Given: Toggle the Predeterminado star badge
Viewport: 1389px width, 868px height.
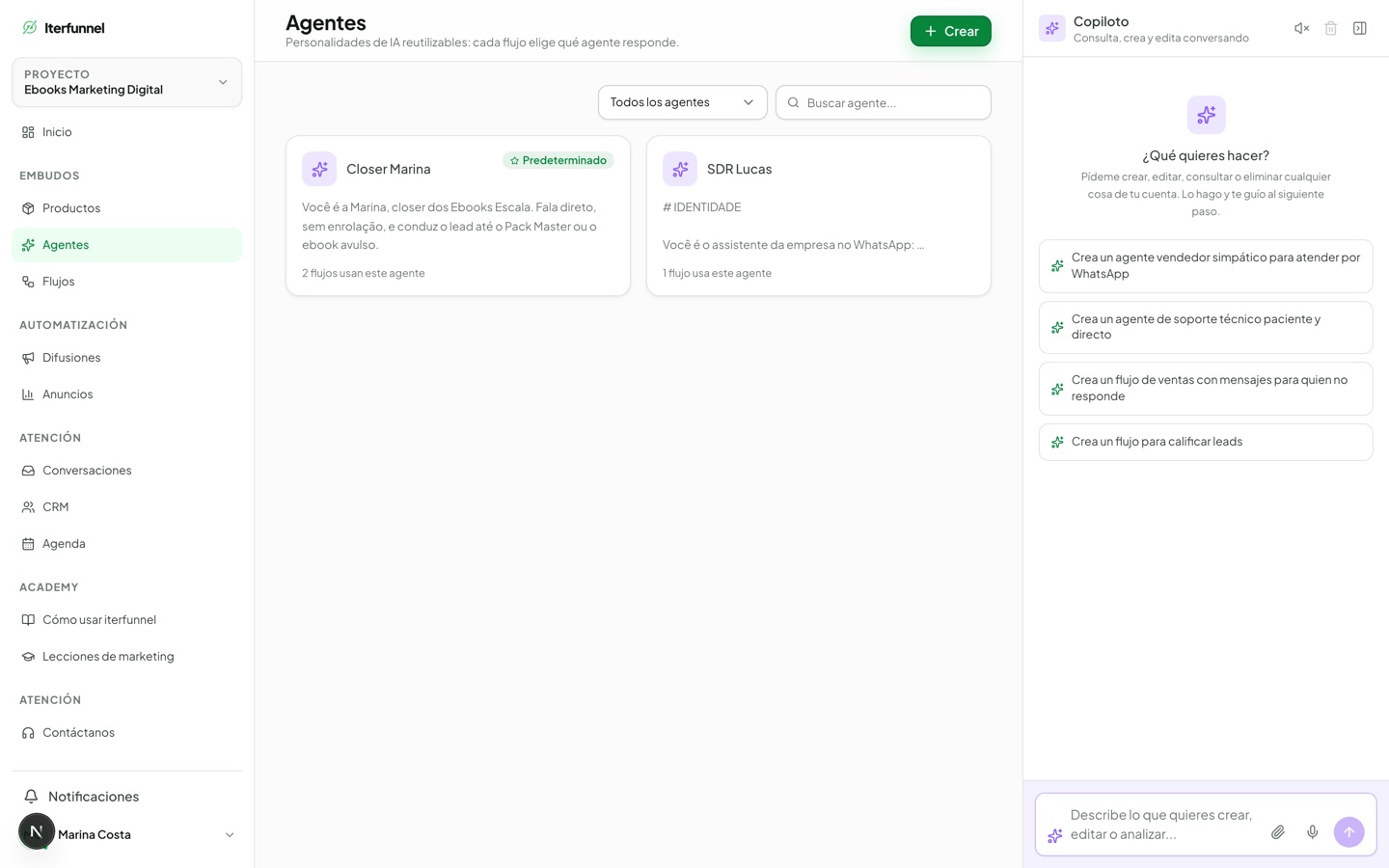Looking at the screenshot, I should [x=558, y=160].
